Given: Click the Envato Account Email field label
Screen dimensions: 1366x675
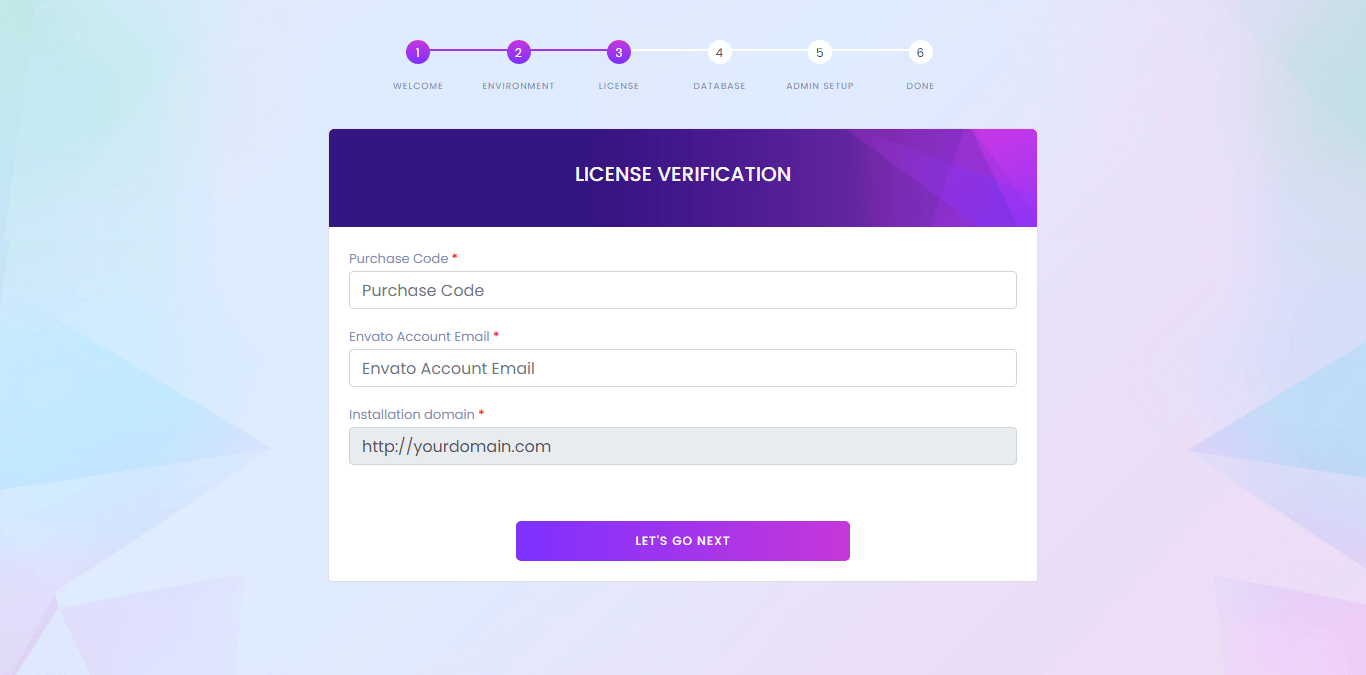Looking at the screenshot, I should (x=419, y=336).
